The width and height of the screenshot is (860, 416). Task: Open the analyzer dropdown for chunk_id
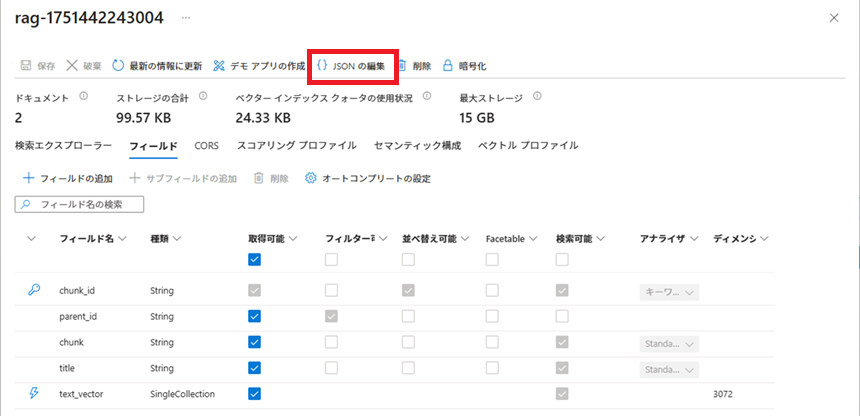point(669,293)
